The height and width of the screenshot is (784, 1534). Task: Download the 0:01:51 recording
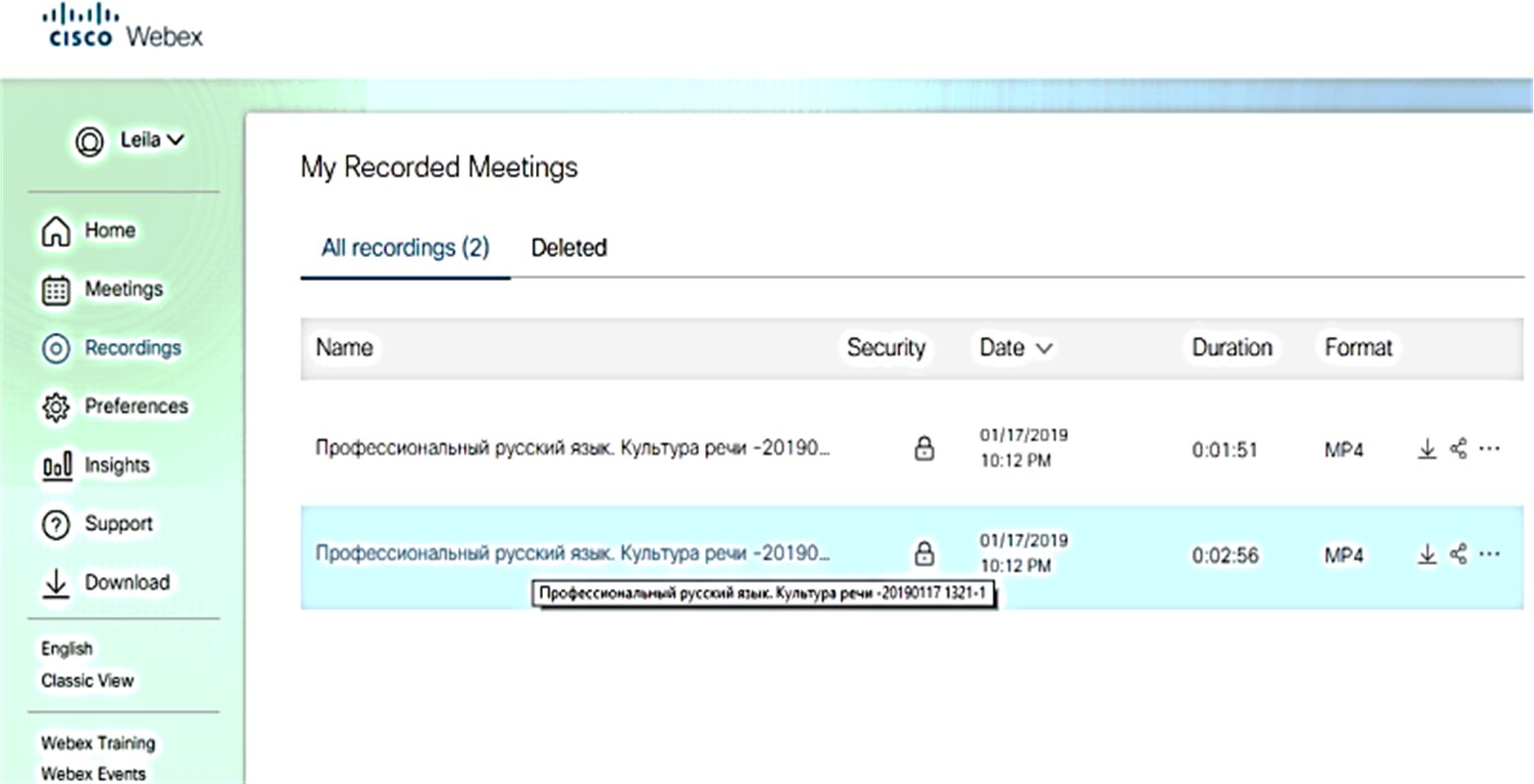(x=1426, y=450)
